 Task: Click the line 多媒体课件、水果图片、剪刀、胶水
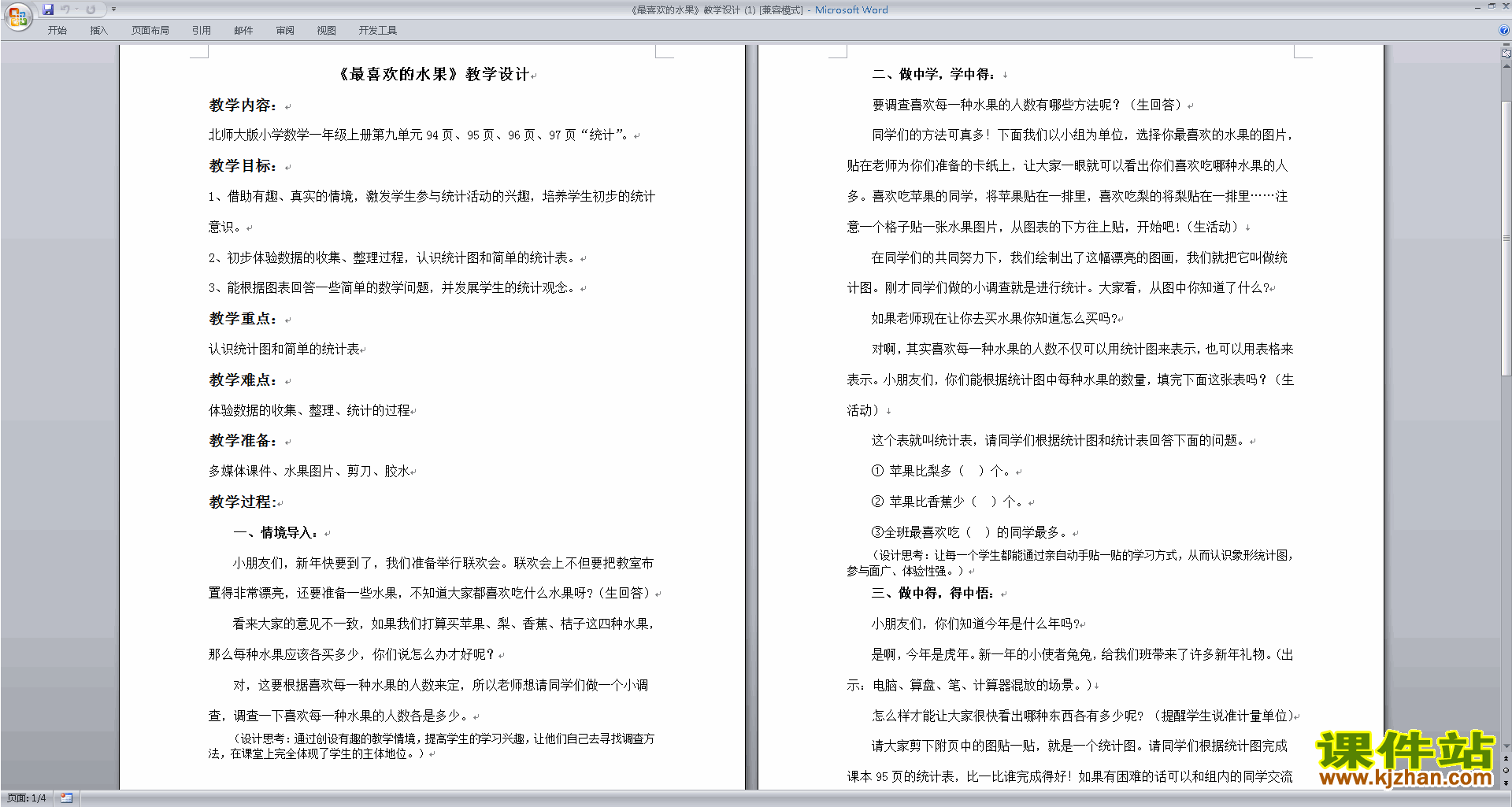coord(309,471)
